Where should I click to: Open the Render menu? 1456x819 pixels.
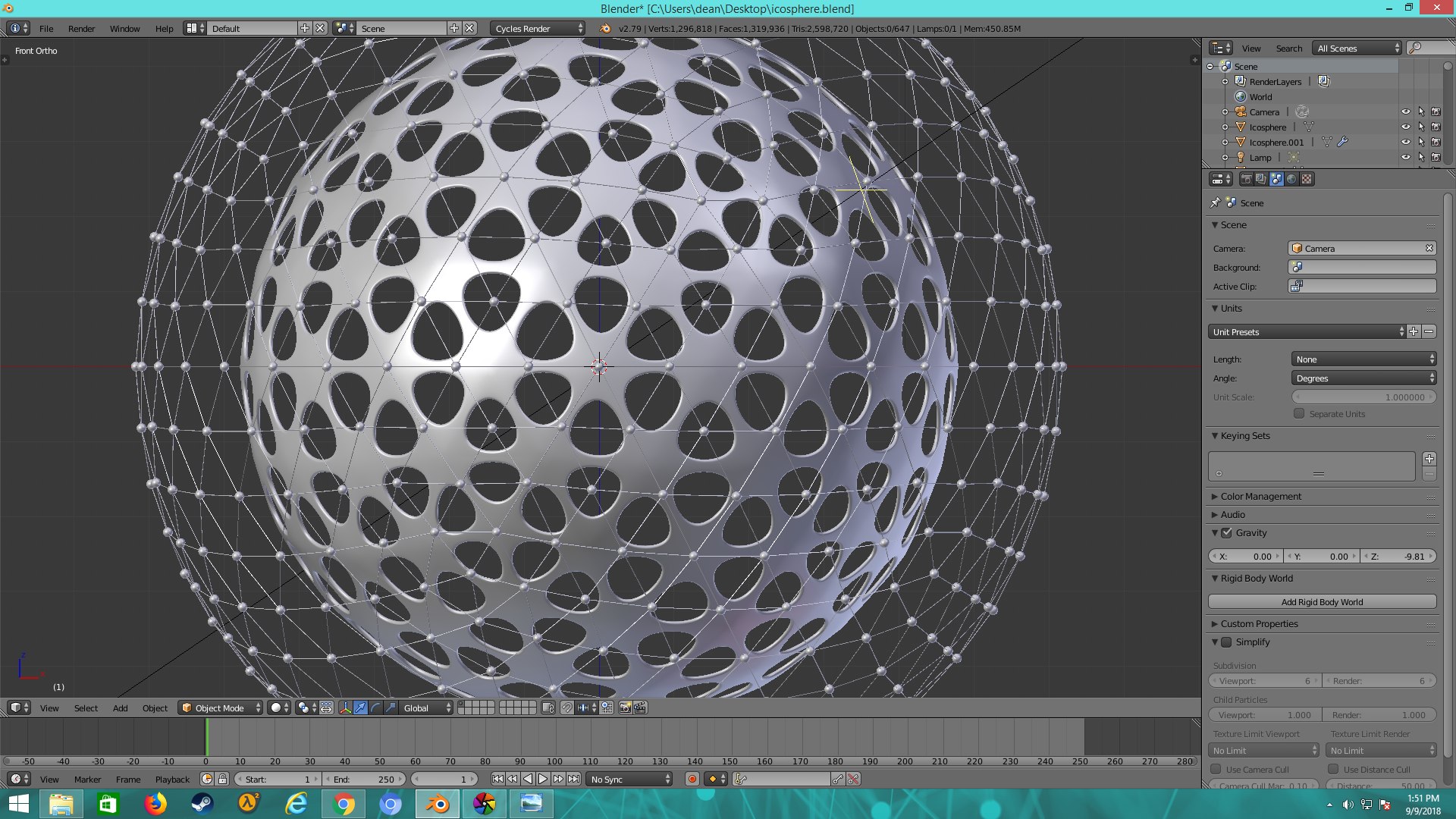[81, 28]
